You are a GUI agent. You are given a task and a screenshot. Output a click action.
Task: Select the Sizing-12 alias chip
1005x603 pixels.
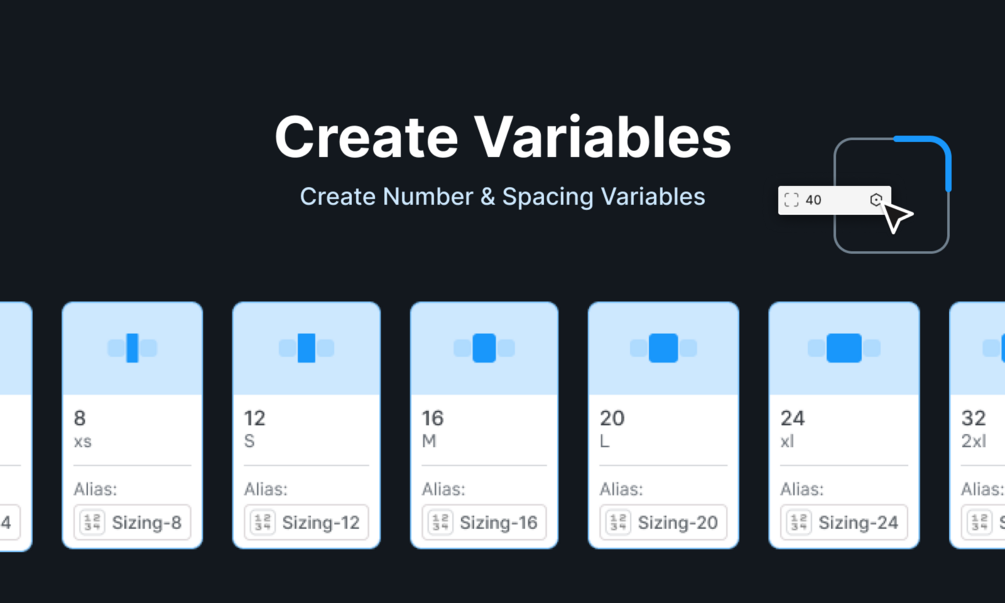point(306,522)
